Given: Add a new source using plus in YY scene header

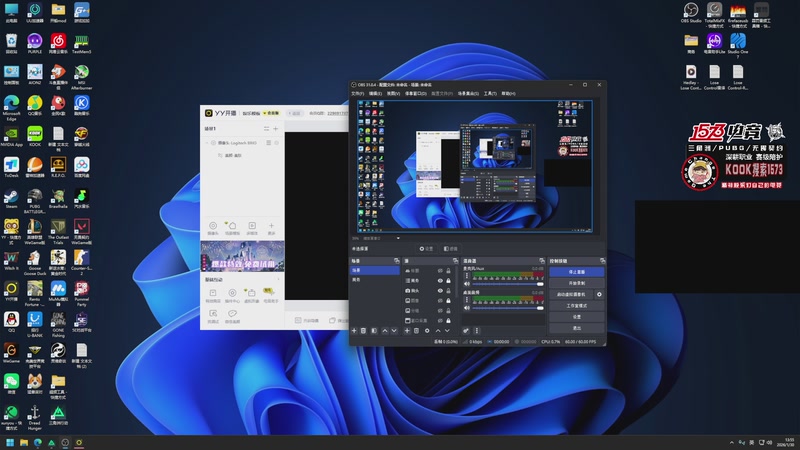Looking at the screenshot, I should click(x=276, y=129).
